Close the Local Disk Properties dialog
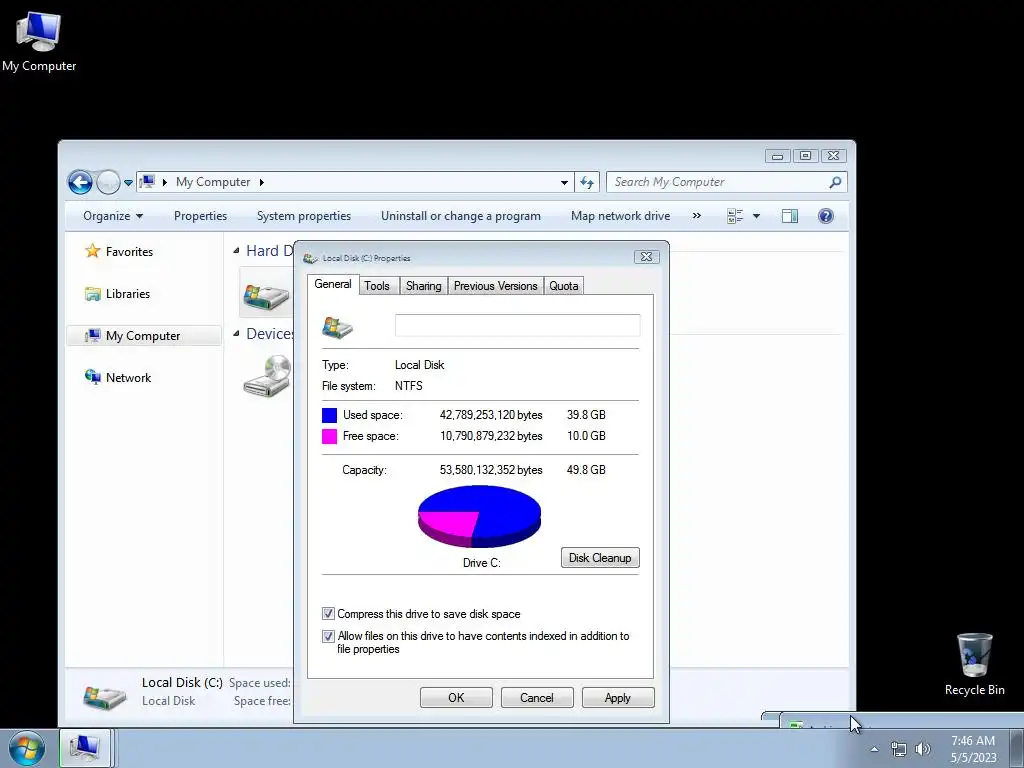Image resolution: width=1024 pixels, height=768 pixels. tap(647, 257)
